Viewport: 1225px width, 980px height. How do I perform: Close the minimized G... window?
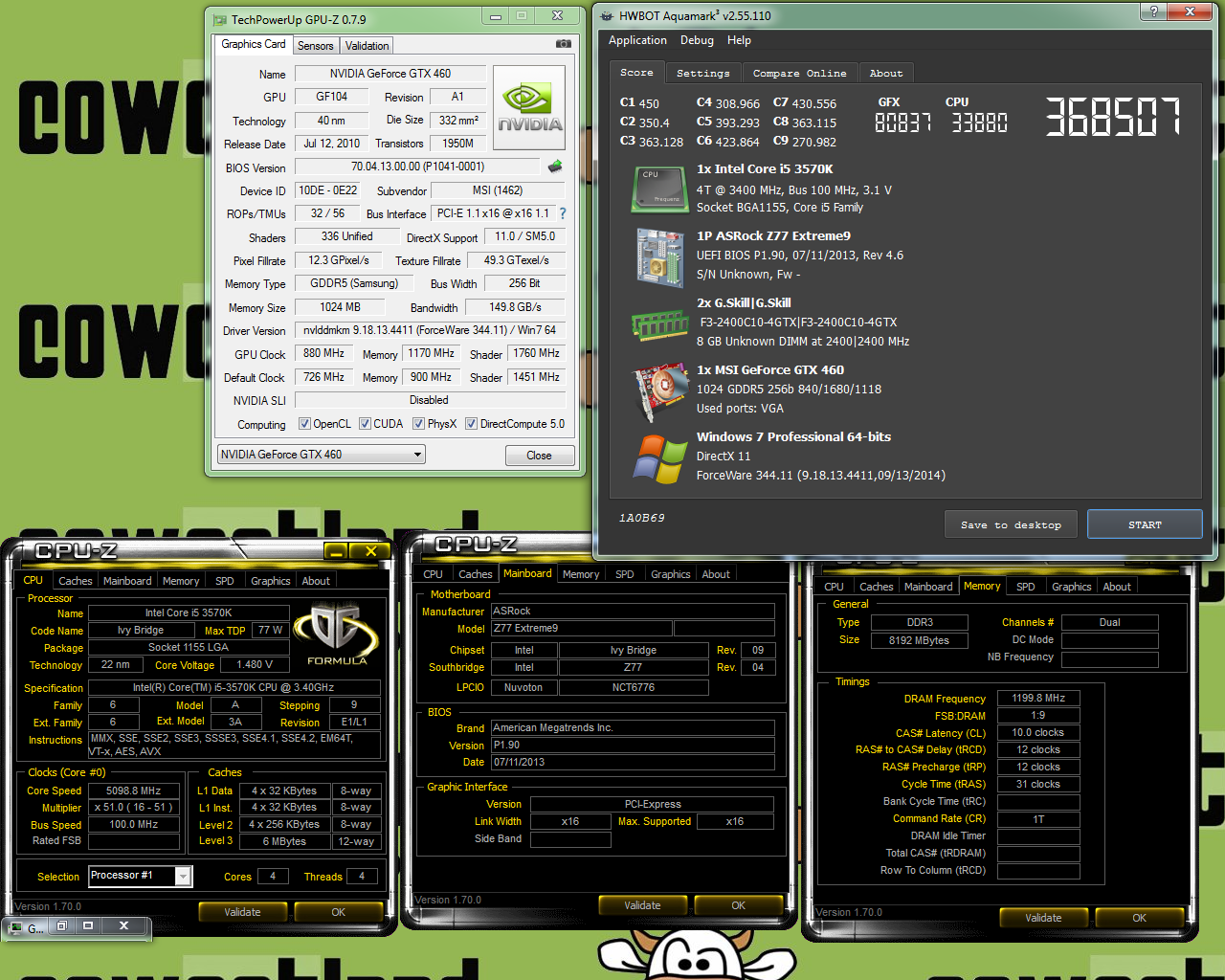tap(123, 925)
